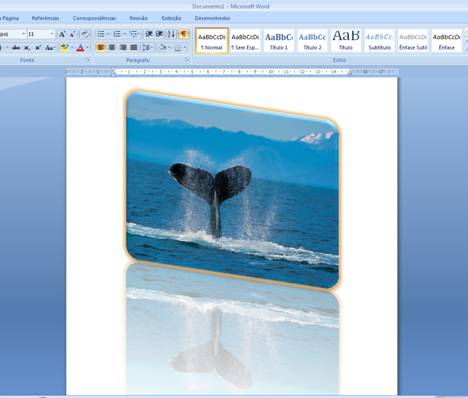Click the line spacing icon
The image size is (468, 398).
[147, 48]
